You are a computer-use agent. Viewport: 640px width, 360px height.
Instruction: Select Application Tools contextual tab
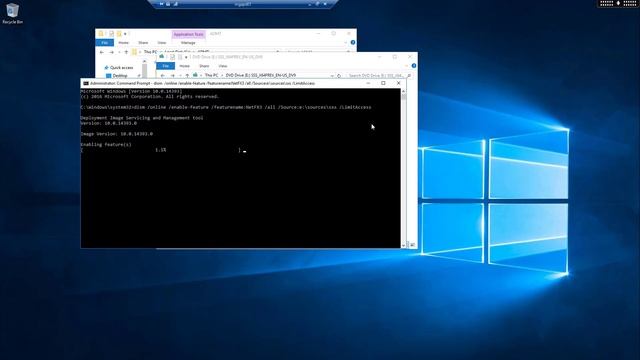188,34
